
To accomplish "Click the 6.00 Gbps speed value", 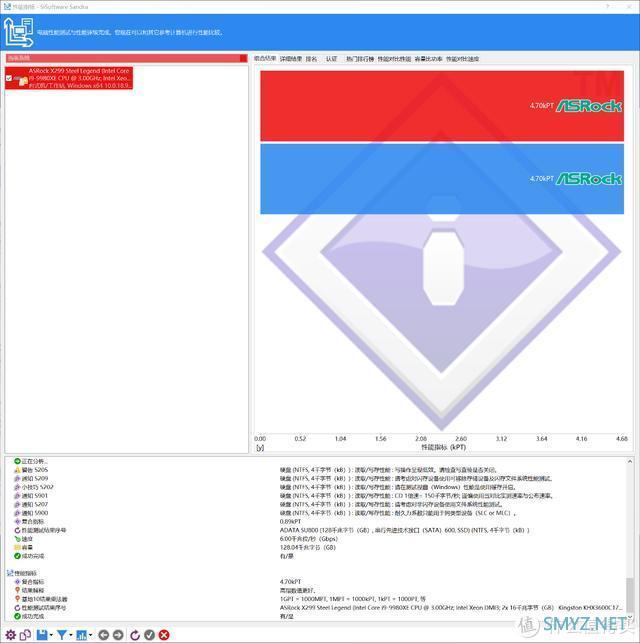I will tap(309, 539).
